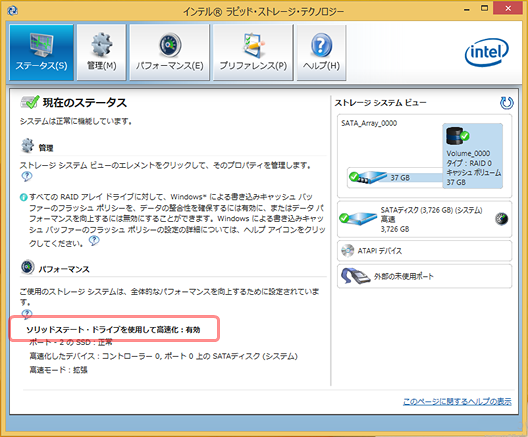
Task: Click the status checkmark icon by 現在のステータス
Action: [30, 102]
